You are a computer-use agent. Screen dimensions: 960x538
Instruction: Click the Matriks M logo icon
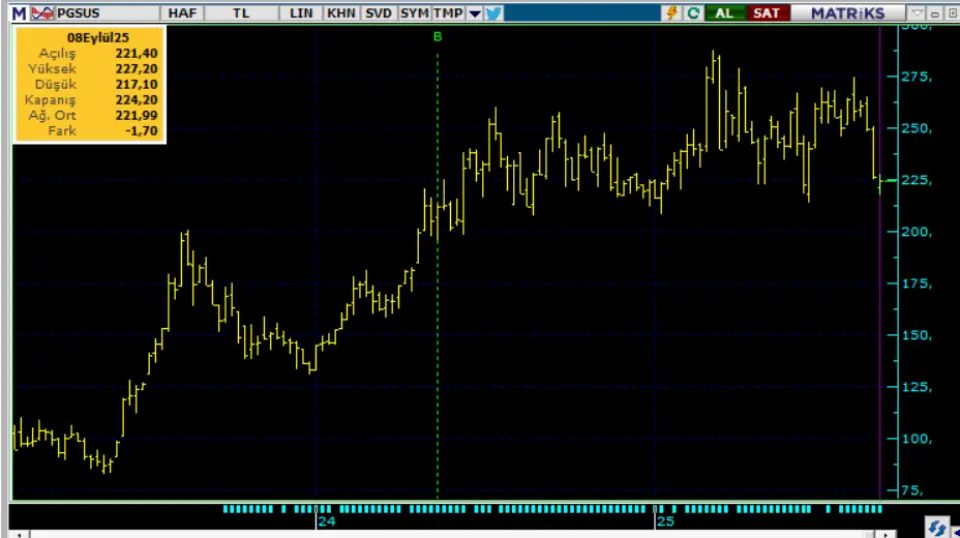point(18,13)
